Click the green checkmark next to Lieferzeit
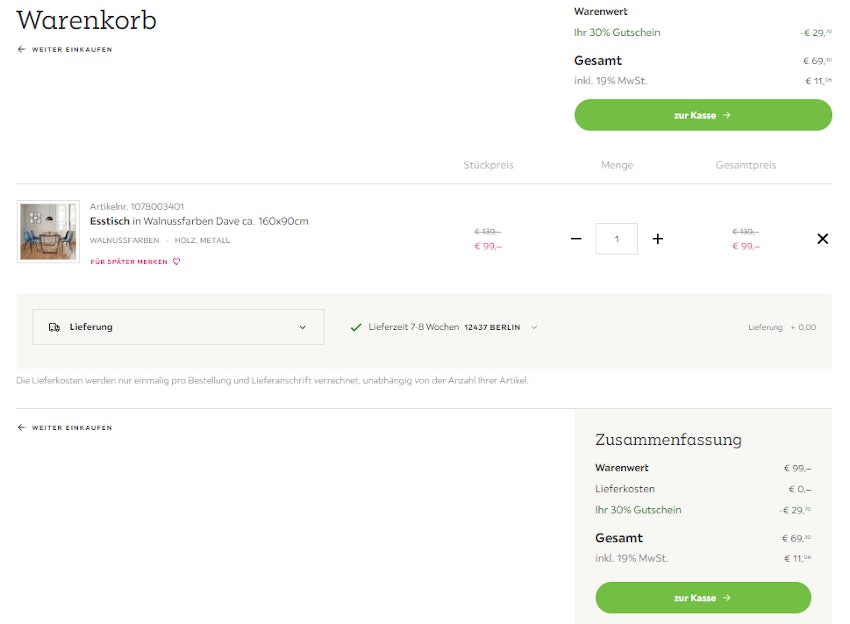The image size is (850, 624). click(356, 327)
